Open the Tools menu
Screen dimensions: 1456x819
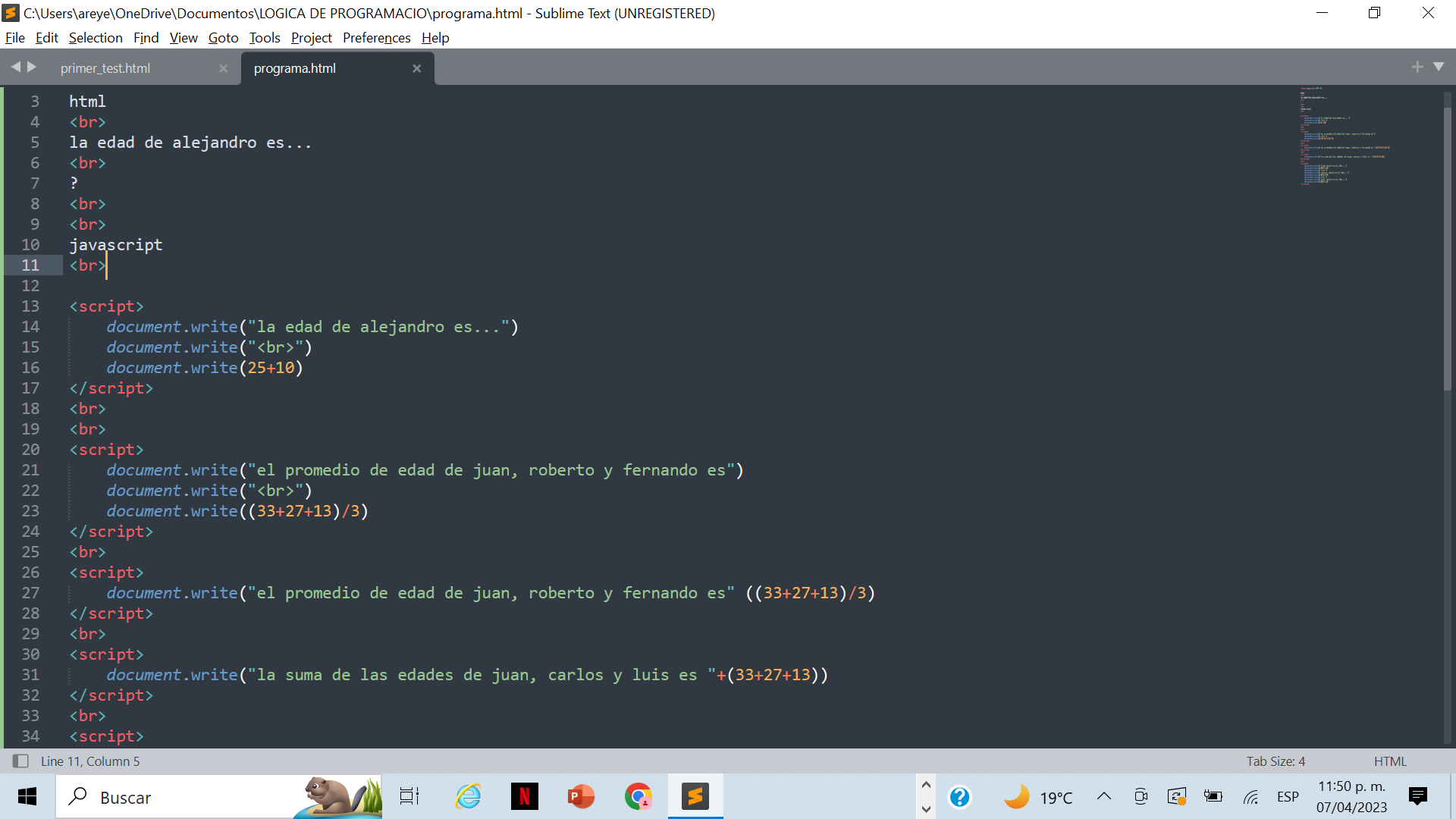265,38
